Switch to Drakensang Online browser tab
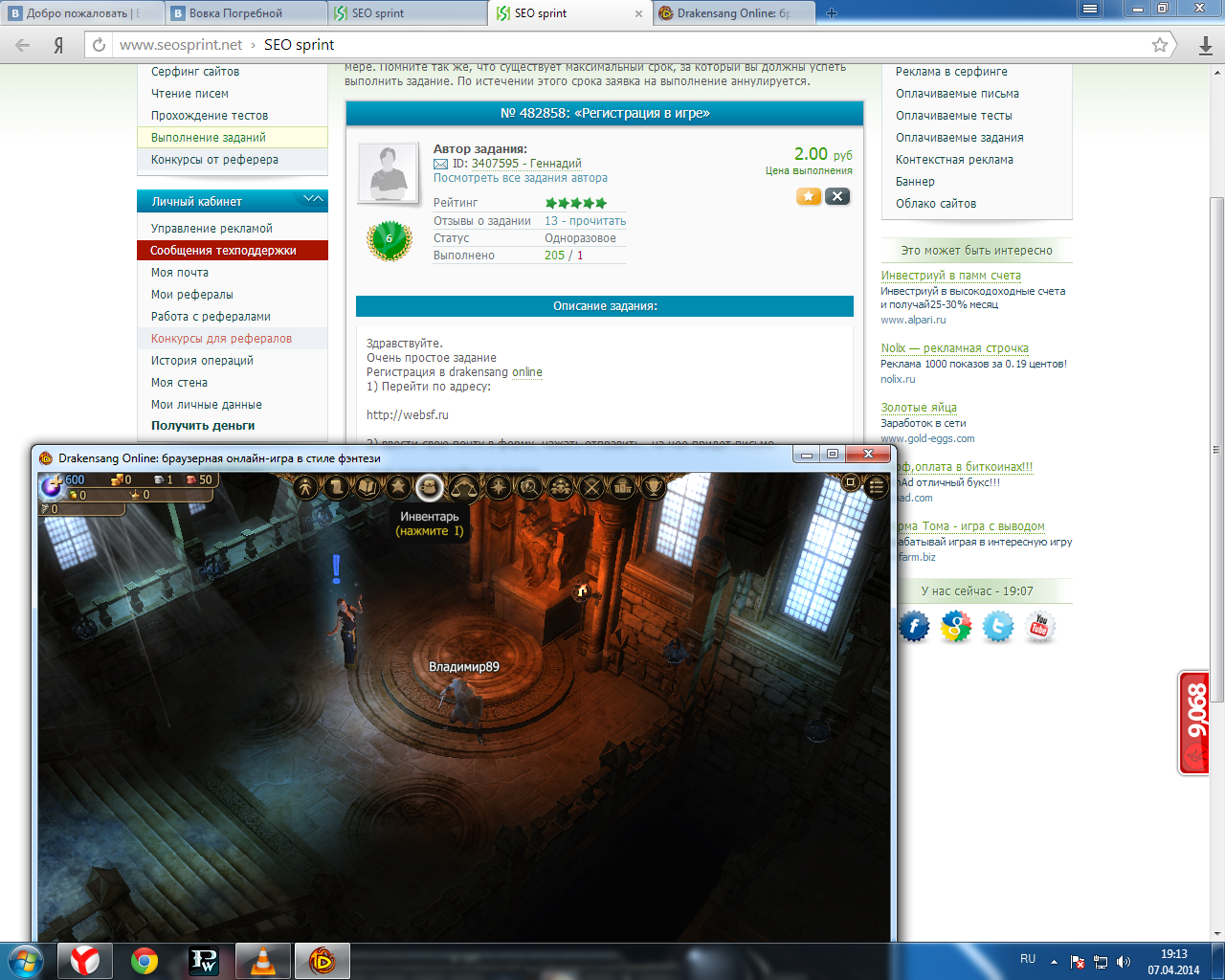 [x=734, y=13]
